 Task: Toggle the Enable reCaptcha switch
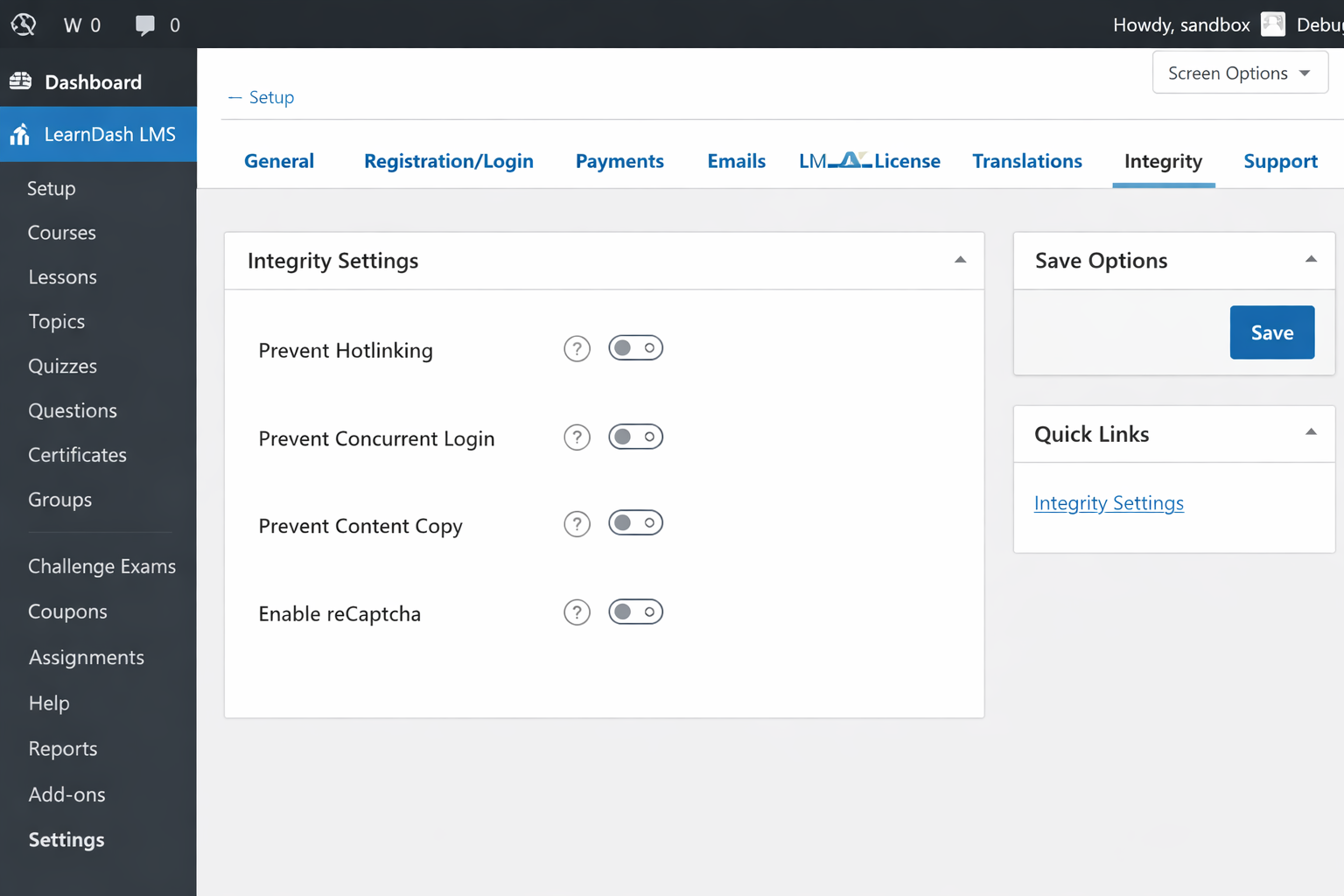coord(635,612)
